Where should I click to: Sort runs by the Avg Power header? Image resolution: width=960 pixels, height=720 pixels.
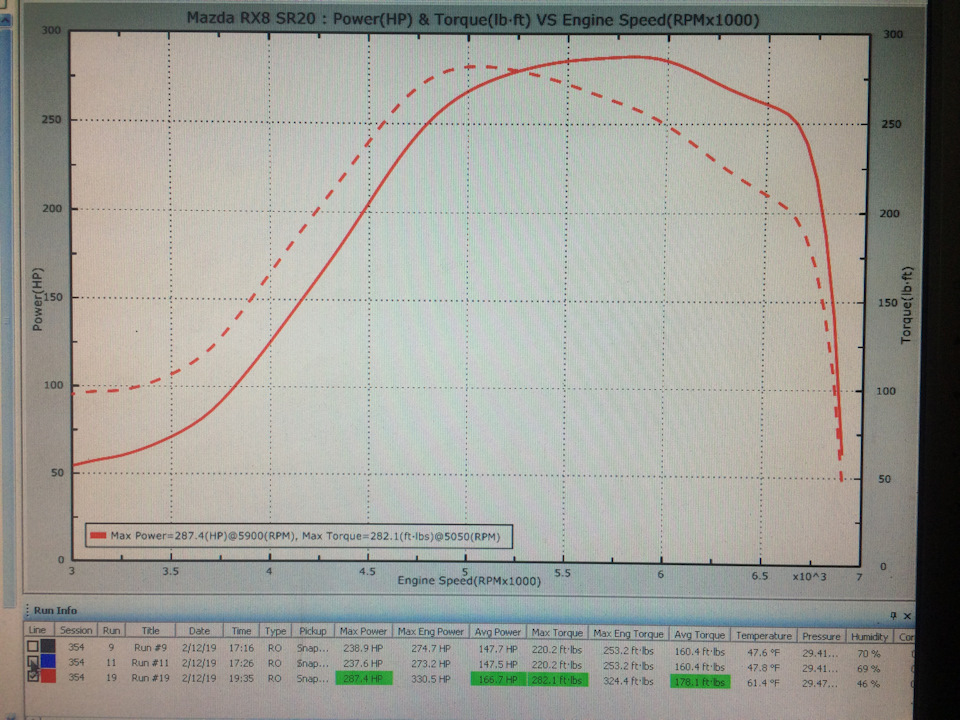497,632
